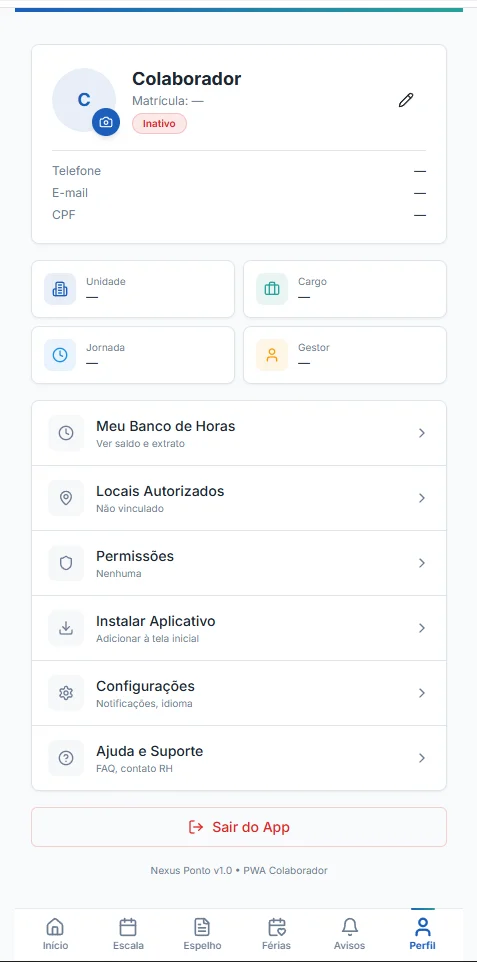Click the avatar circle with letter C

click(83, 100)
